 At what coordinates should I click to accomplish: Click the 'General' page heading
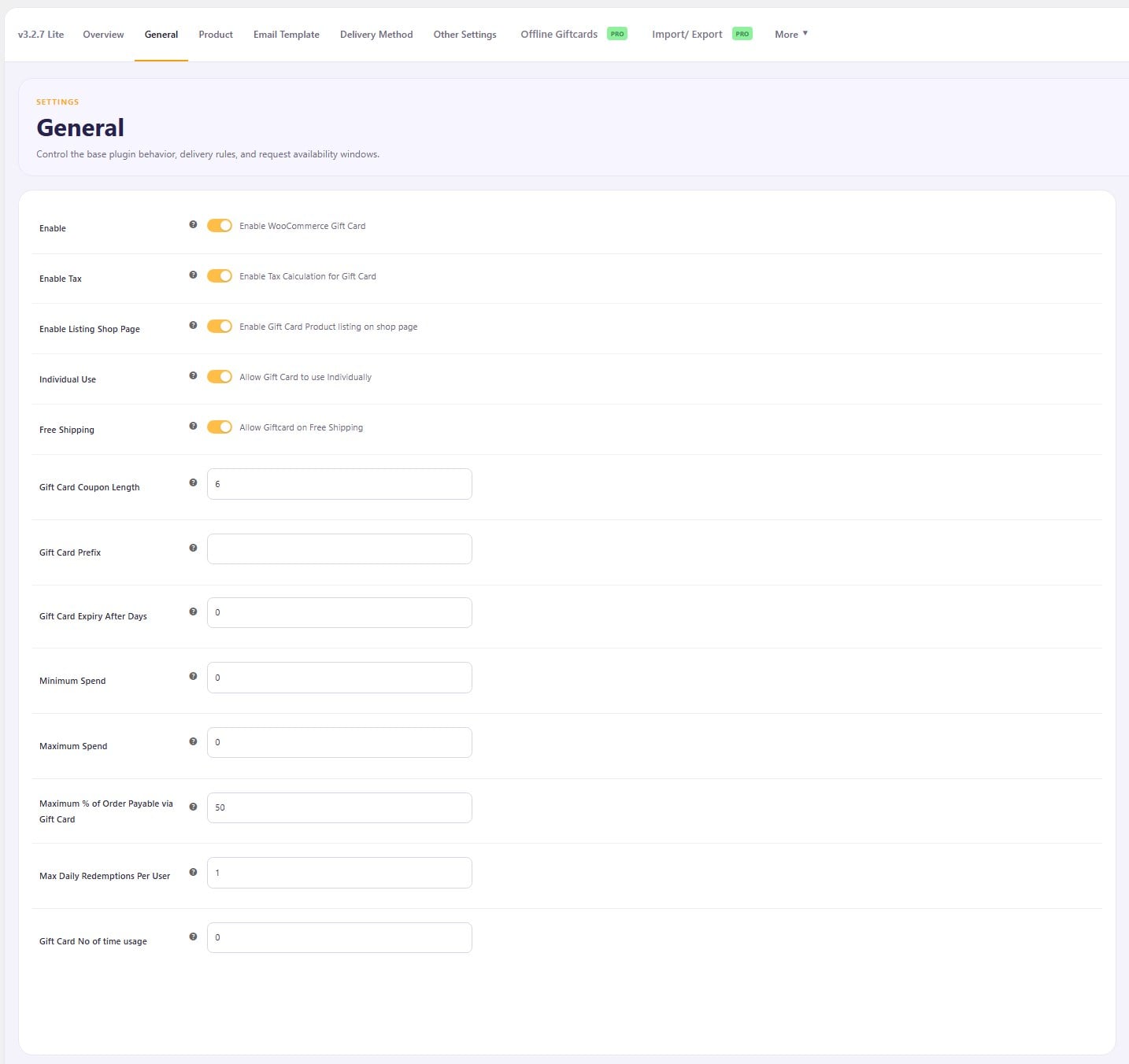tap(80, 127)
